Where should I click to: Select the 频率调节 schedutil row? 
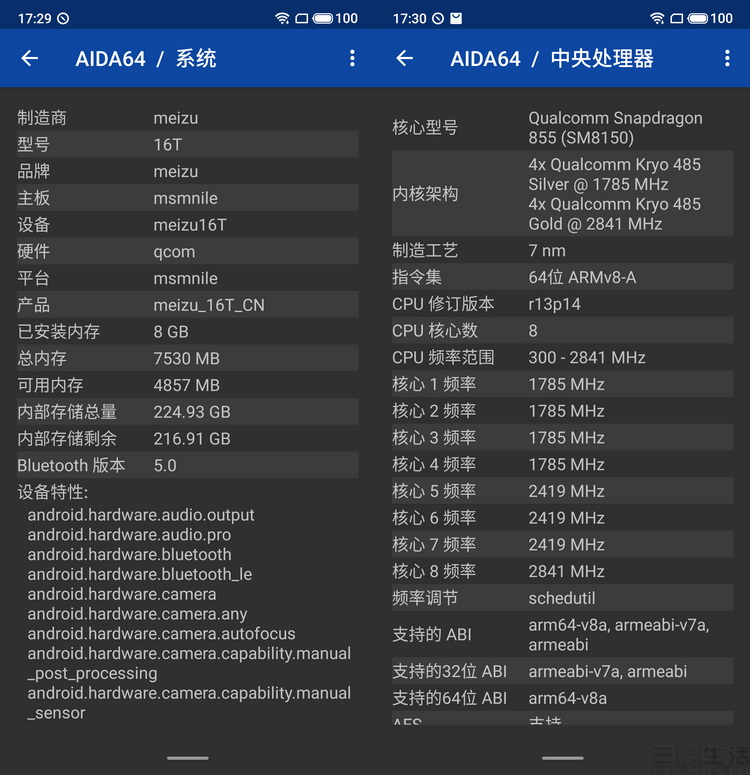pos(563,598)
